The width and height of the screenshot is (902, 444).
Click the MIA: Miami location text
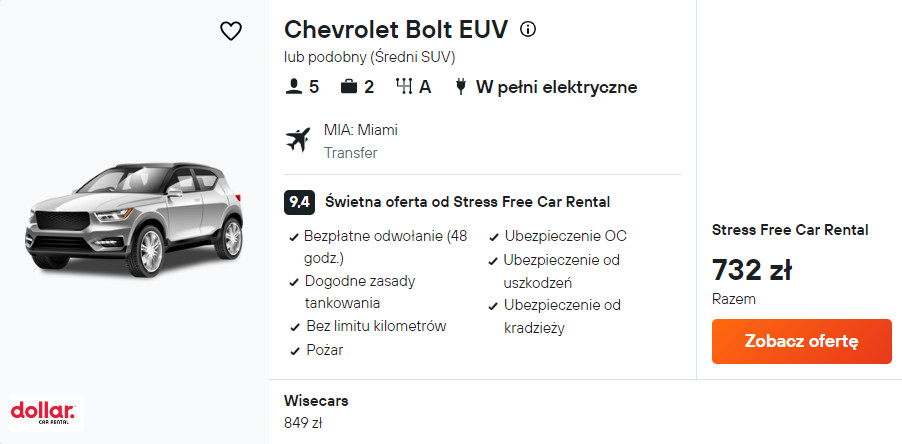[361, 130]
